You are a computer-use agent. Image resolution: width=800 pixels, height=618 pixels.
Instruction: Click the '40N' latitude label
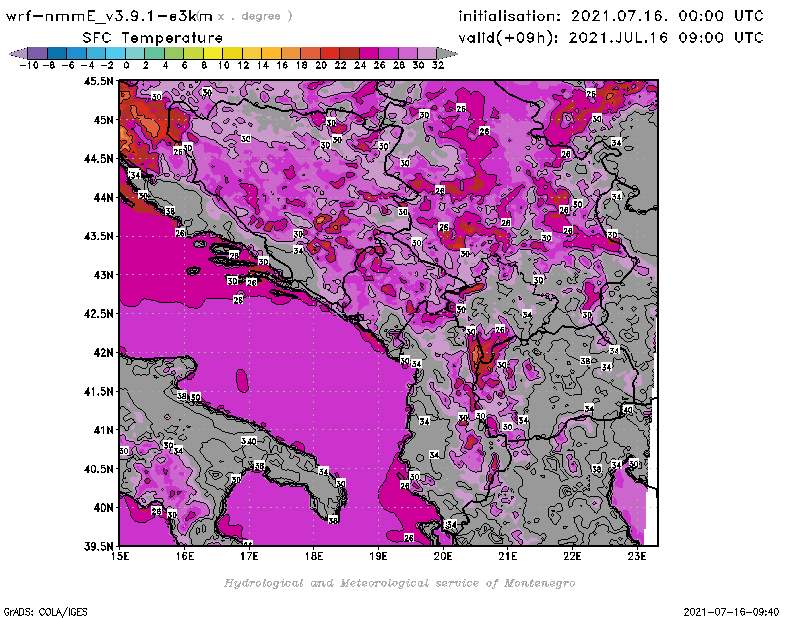[103, 508]
